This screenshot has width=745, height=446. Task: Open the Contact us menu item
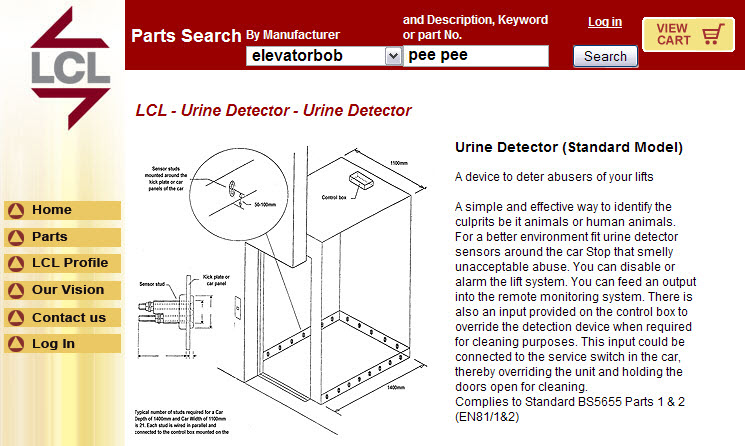(x=62, y=318)
